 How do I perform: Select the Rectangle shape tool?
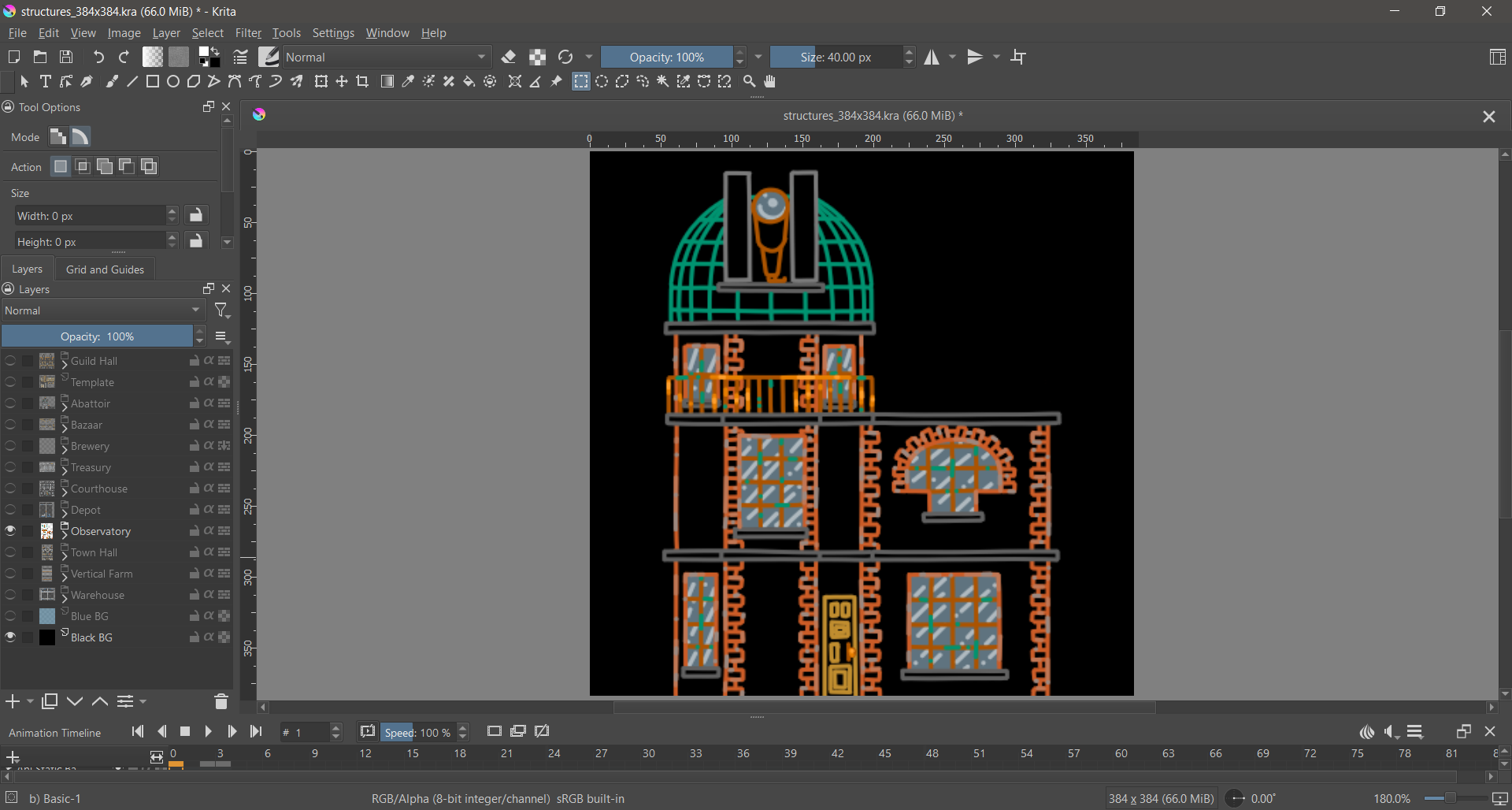tap(153, 82)
